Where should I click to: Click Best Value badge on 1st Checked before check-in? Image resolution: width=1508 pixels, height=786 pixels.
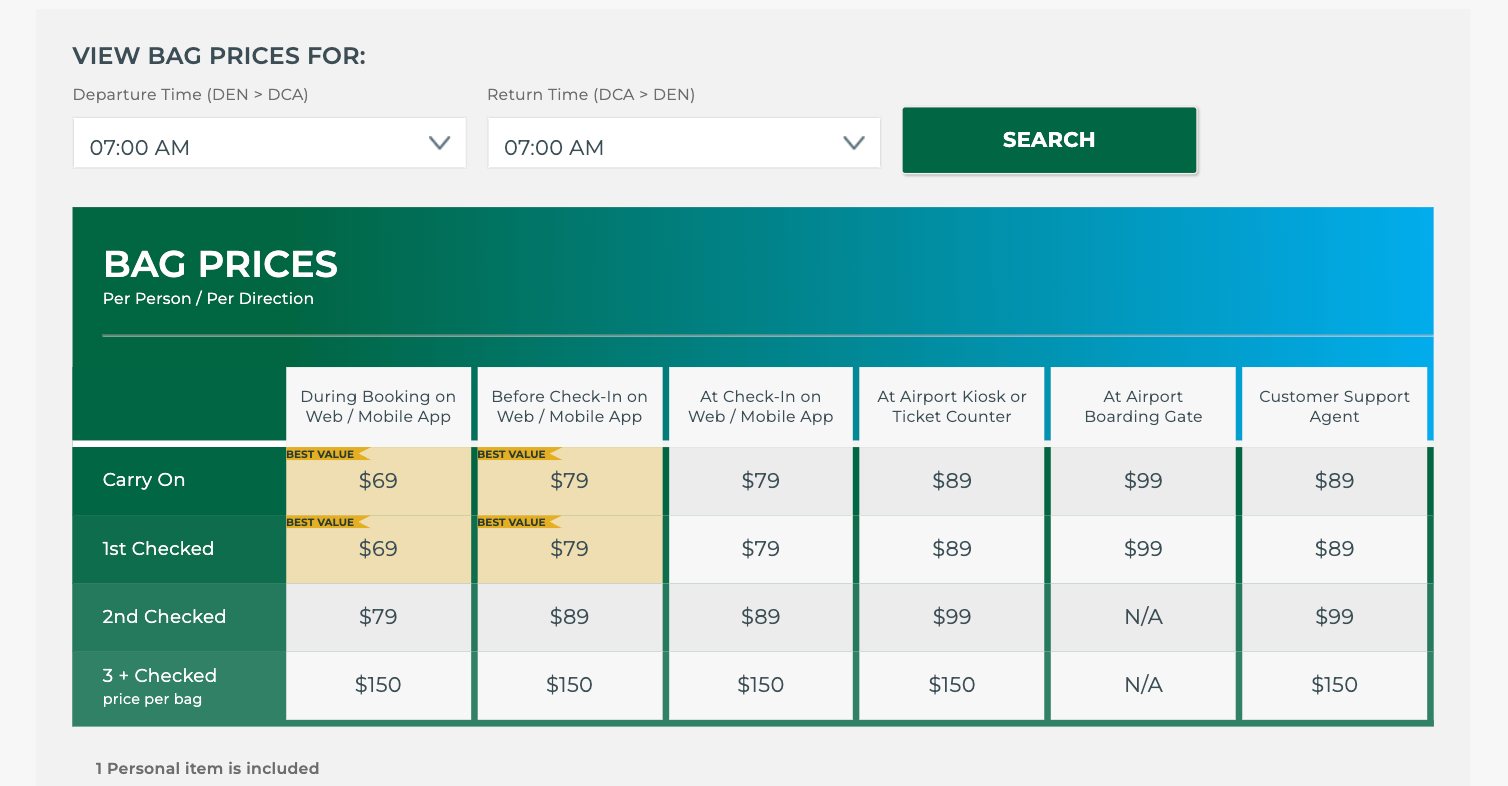pyautogui.click(x=518, y=522)
